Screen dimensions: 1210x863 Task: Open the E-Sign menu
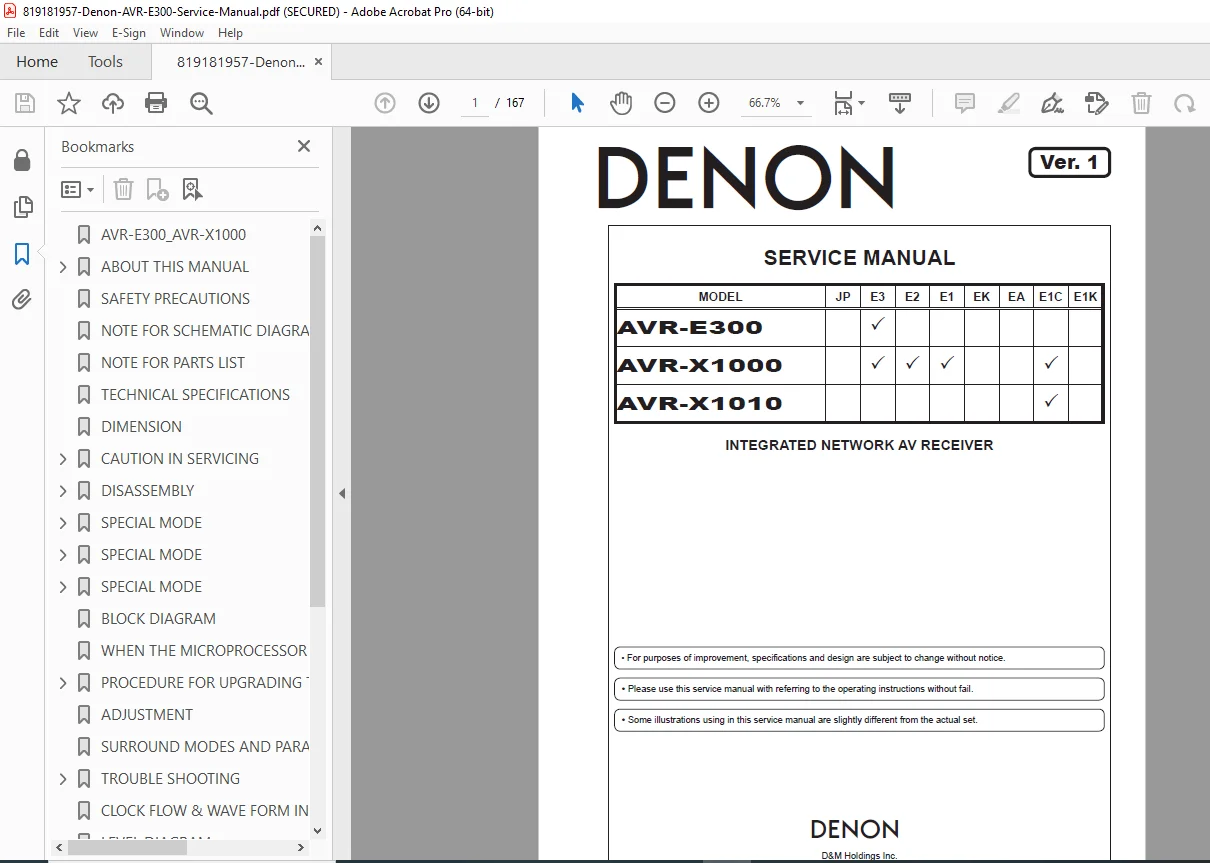[x=129, y=33]
